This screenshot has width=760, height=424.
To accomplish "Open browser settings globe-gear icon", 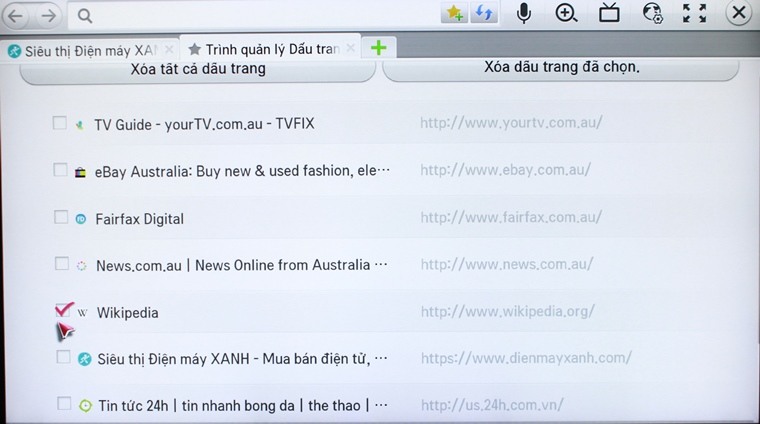I will (652, 13).
